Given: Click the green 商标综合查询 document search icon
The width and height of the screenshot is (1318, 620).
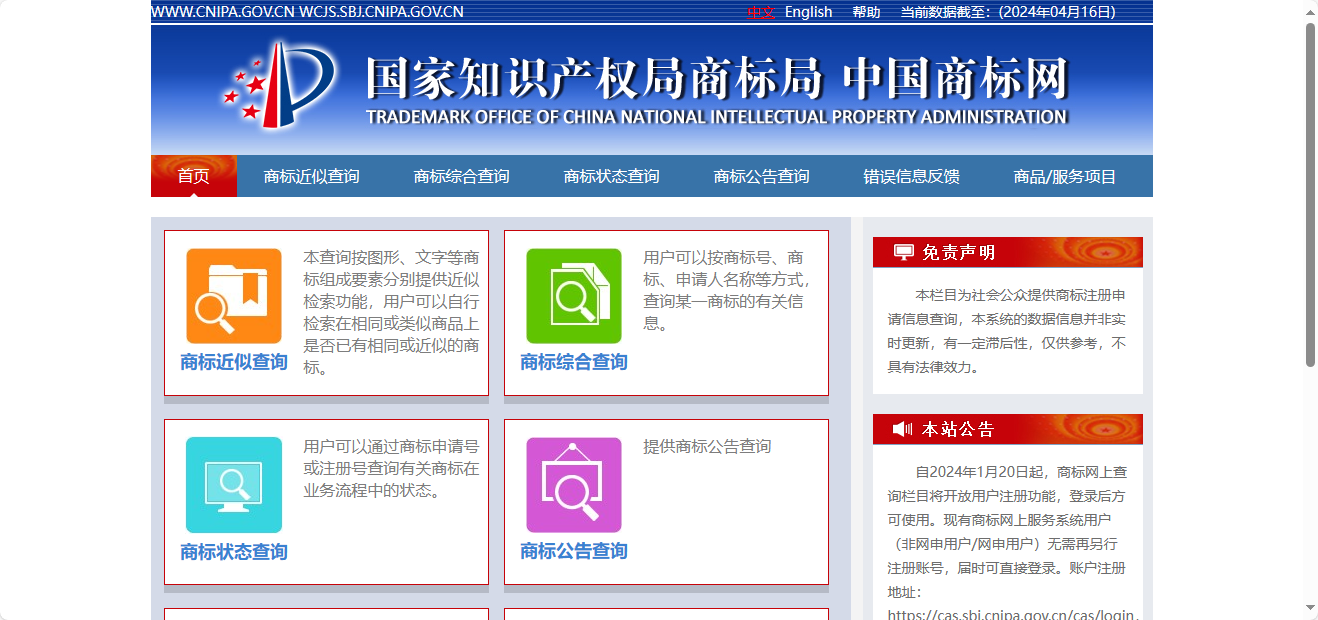Looking at the screenshot, I should click(574, 296).
